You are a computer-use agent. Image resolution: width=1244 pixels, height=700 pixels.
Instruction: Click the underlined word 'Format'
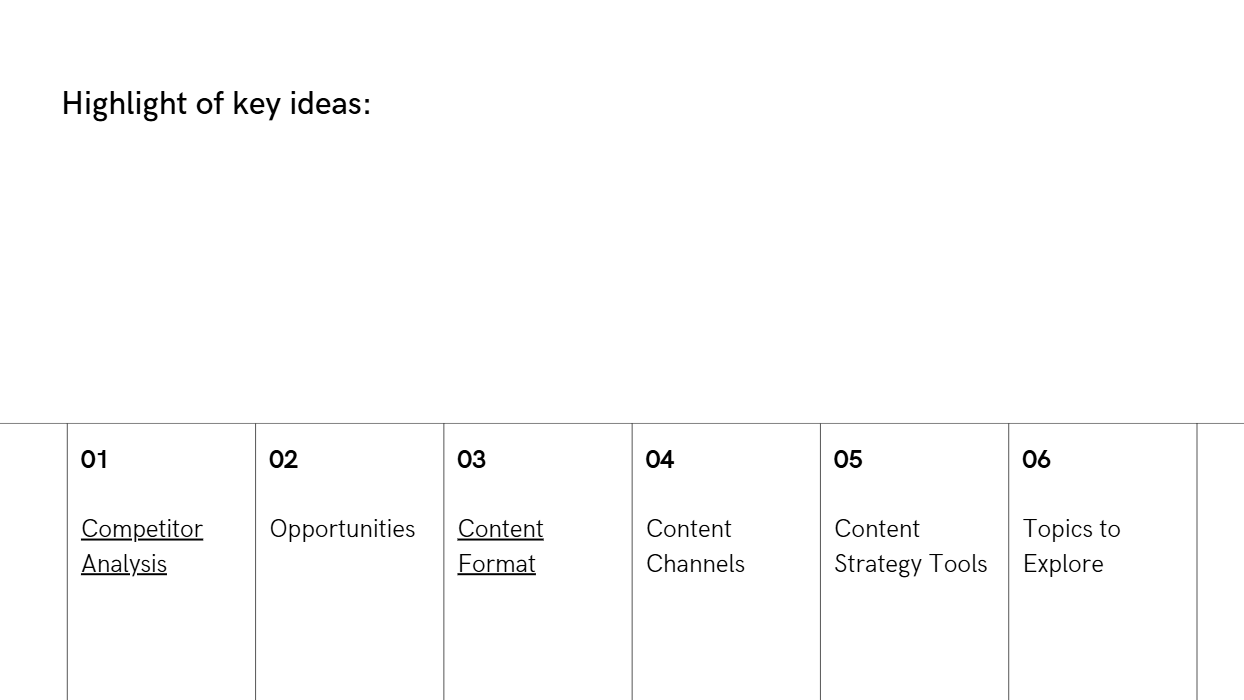(x=496, y=564)
